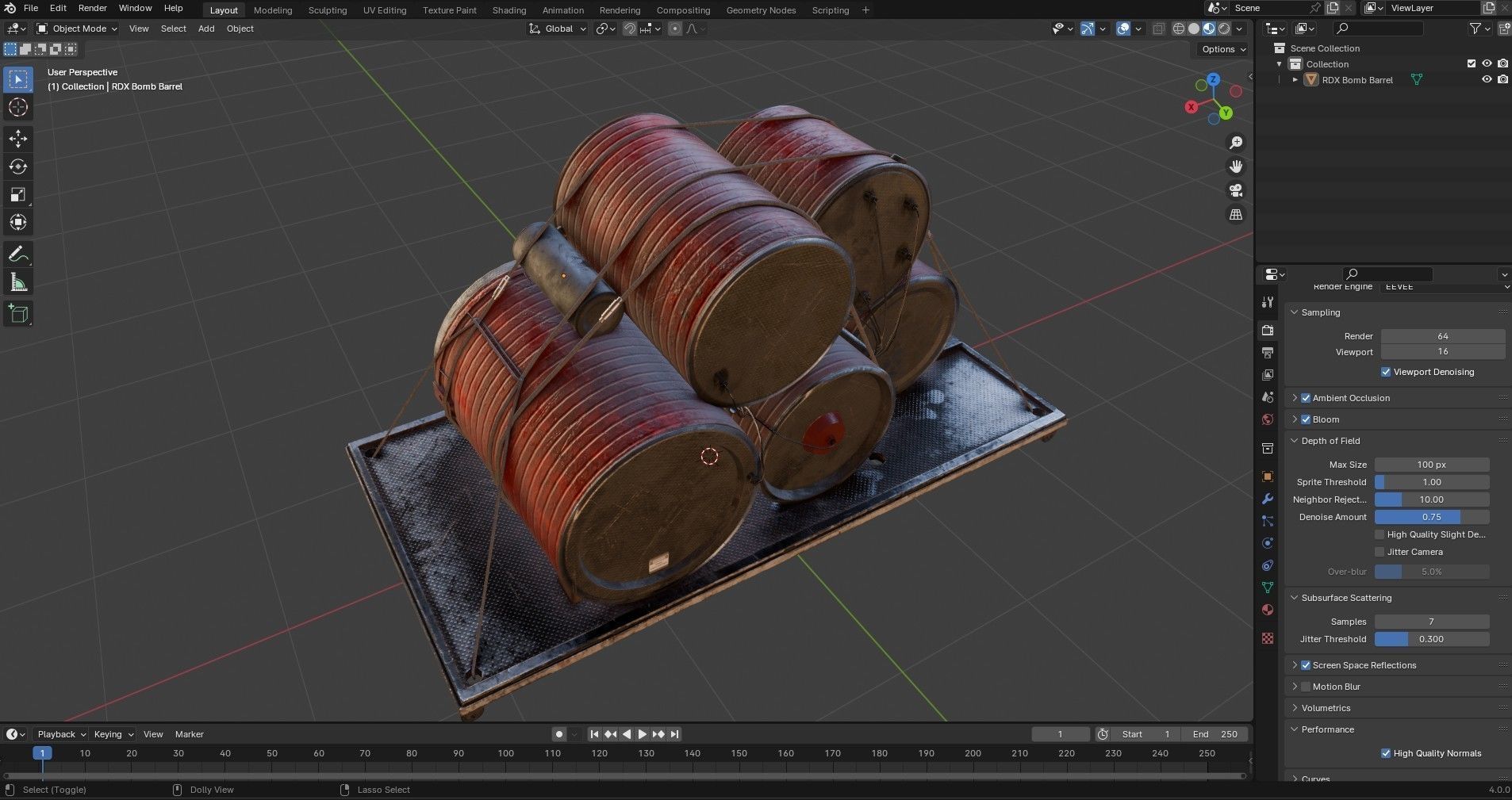
Task: Open the timeline Marker menu
Action: coord(190,734)
